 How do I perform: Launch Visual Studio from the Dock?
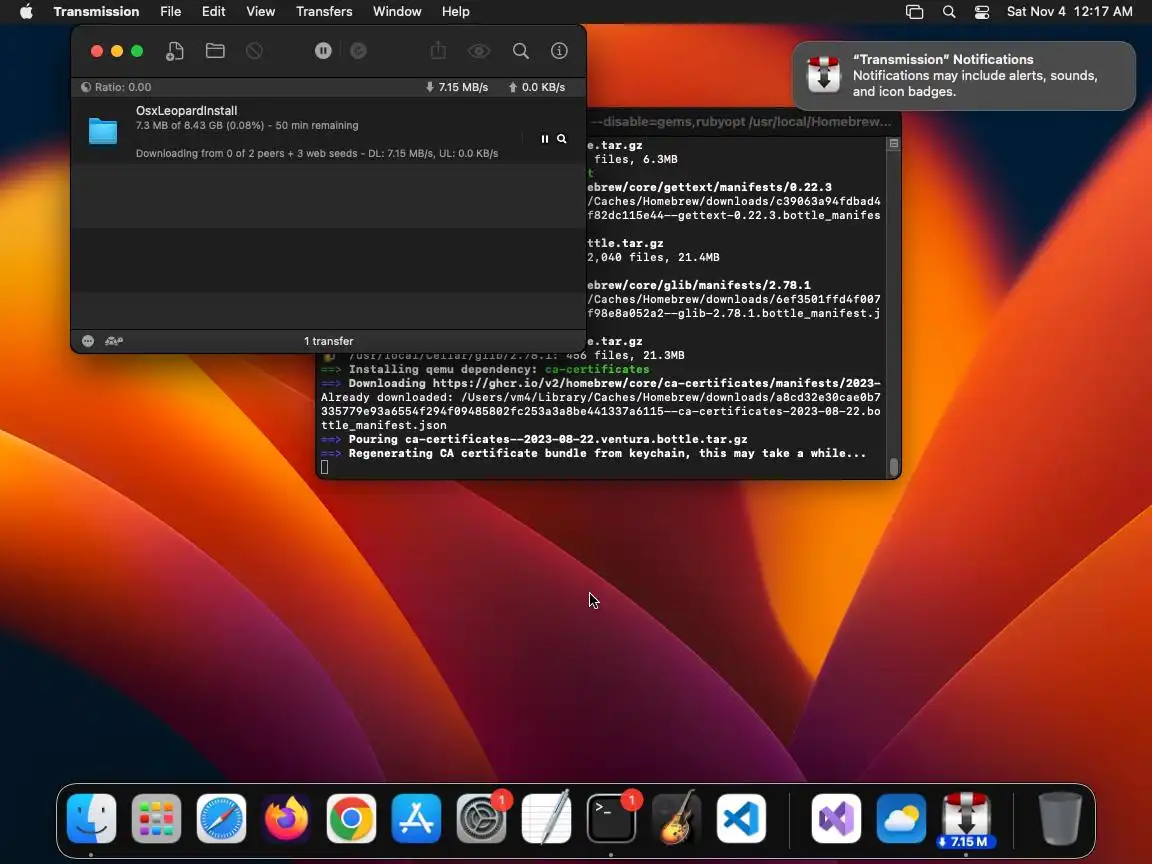836,818
